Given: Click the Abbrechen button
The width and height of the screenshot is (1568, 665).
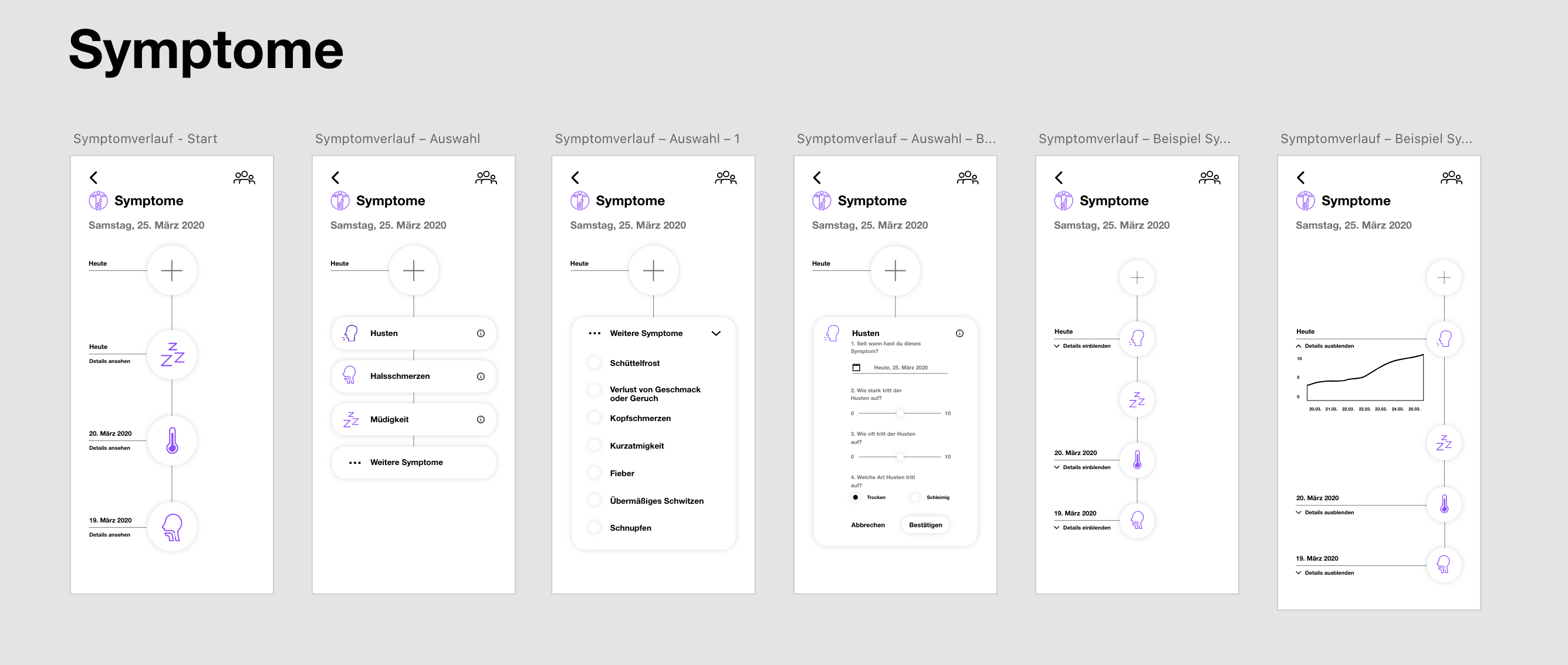Looking at the screenshot, I should (x=867, y=525).
